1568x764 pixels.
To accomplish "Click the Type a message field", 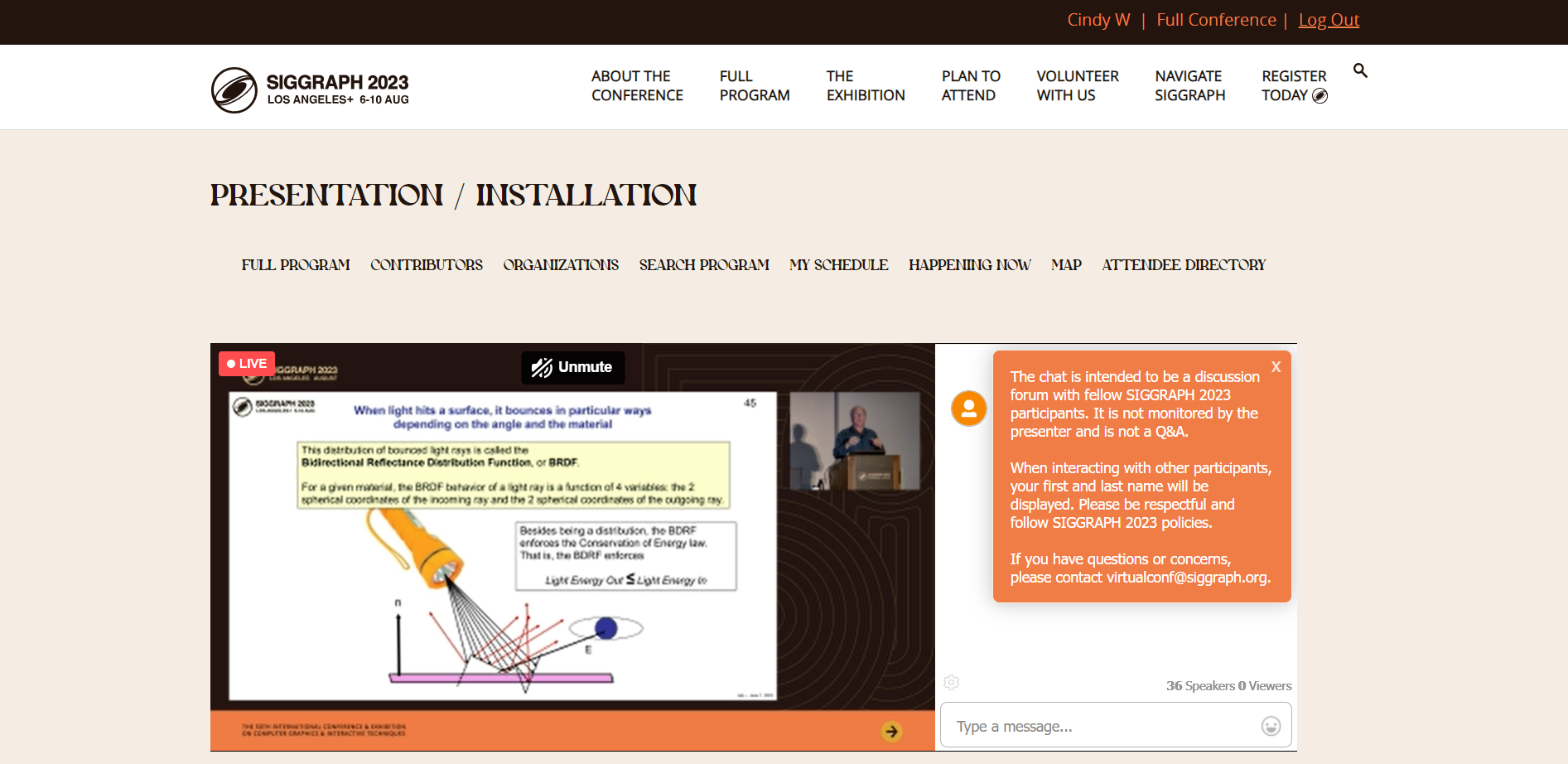I will (x=1102, y=726).
